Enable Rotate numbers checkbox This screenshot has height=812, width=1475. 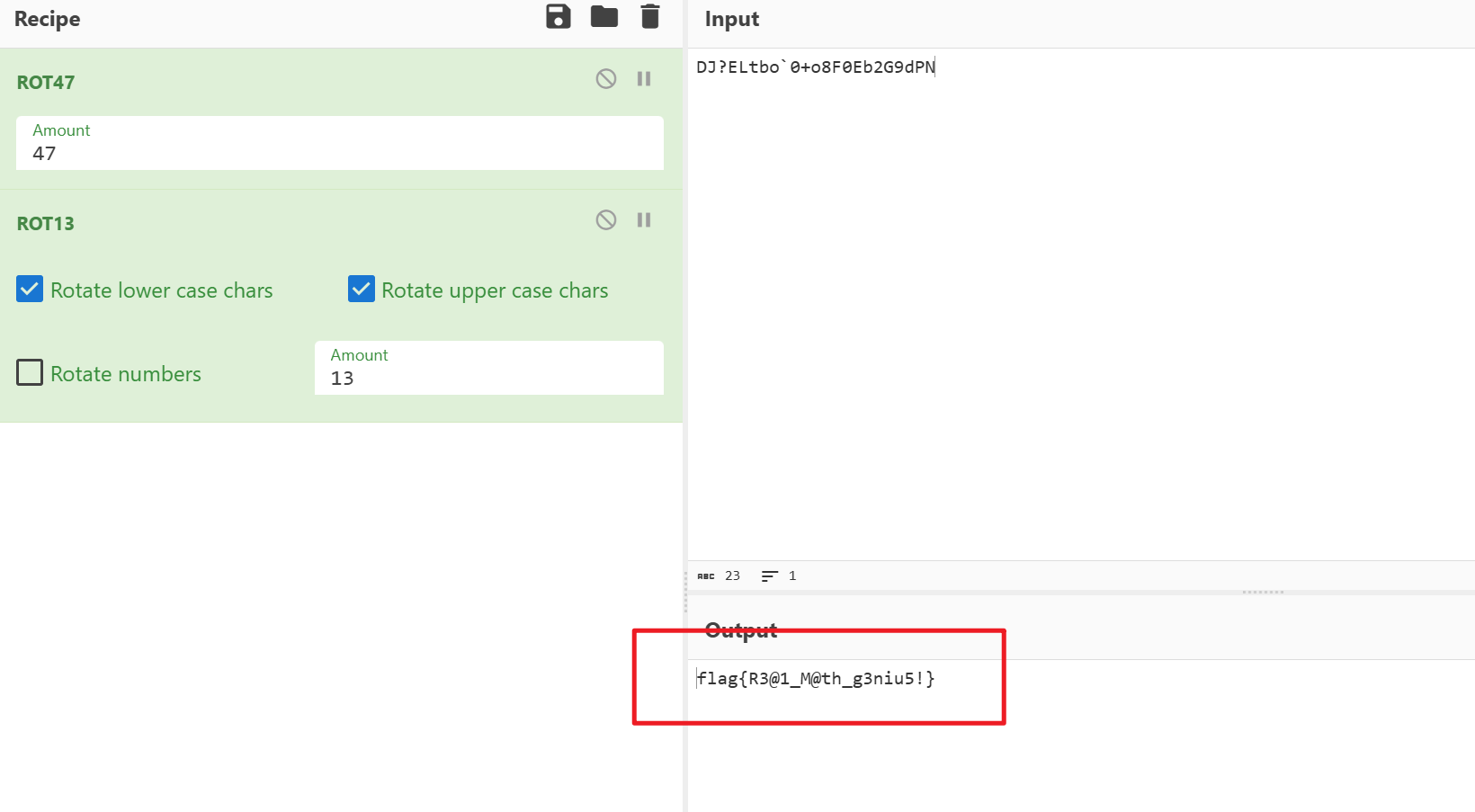click(x=30, y=373)
